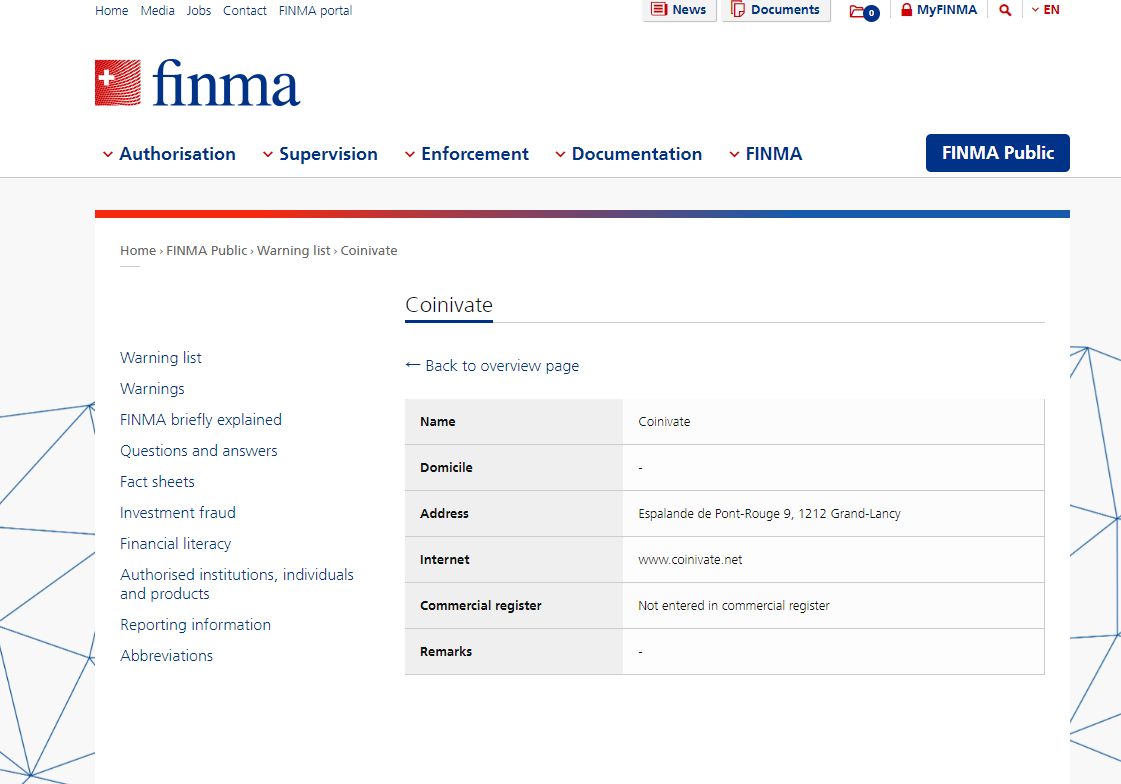Open Investment fraud sidebar item
The width and height of the screenshot is (1121, 784).
[x=178, y=512]
